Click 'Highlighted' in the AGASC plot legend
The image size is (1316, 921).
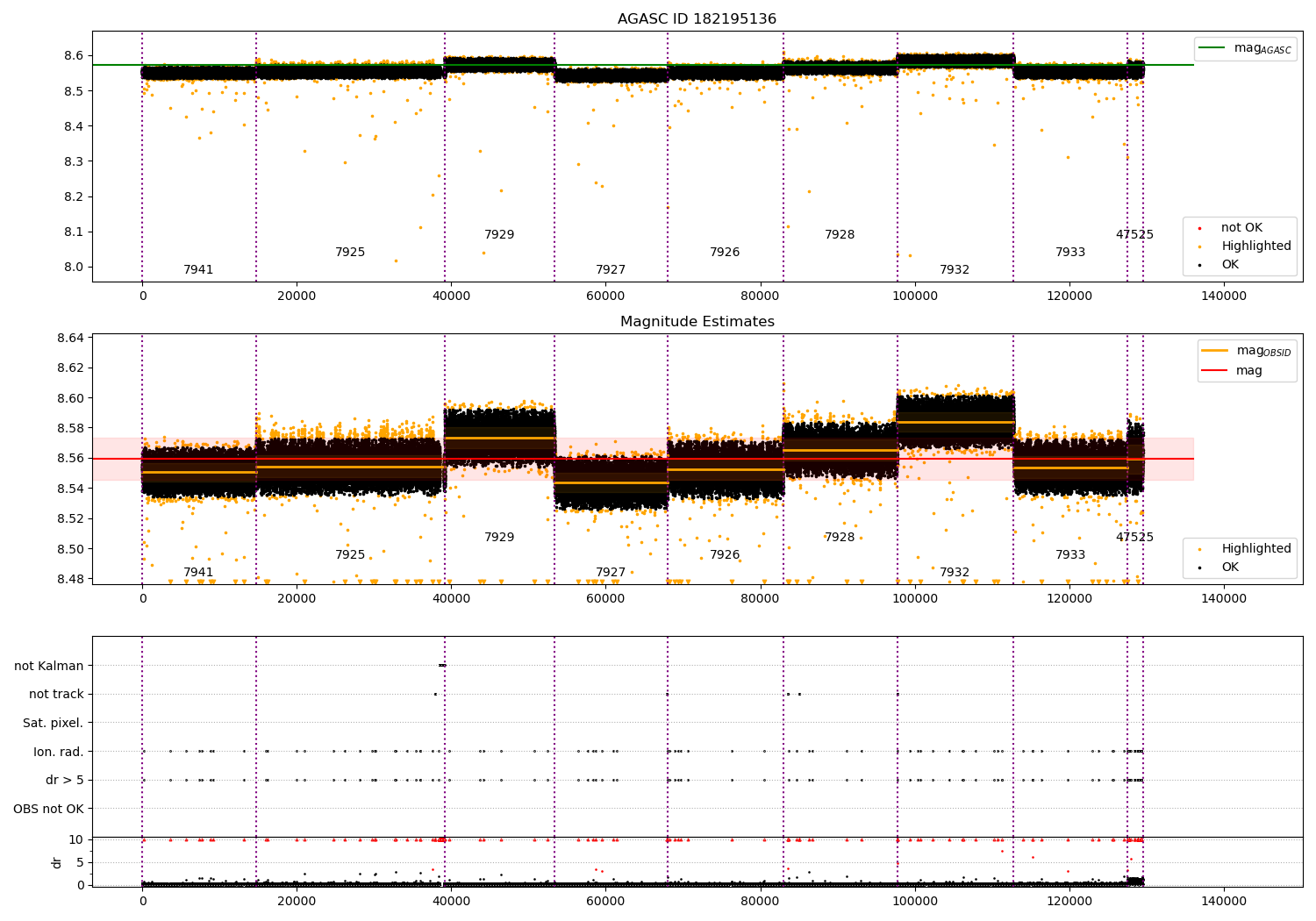pyautogui.click(x=1256, y=246)
